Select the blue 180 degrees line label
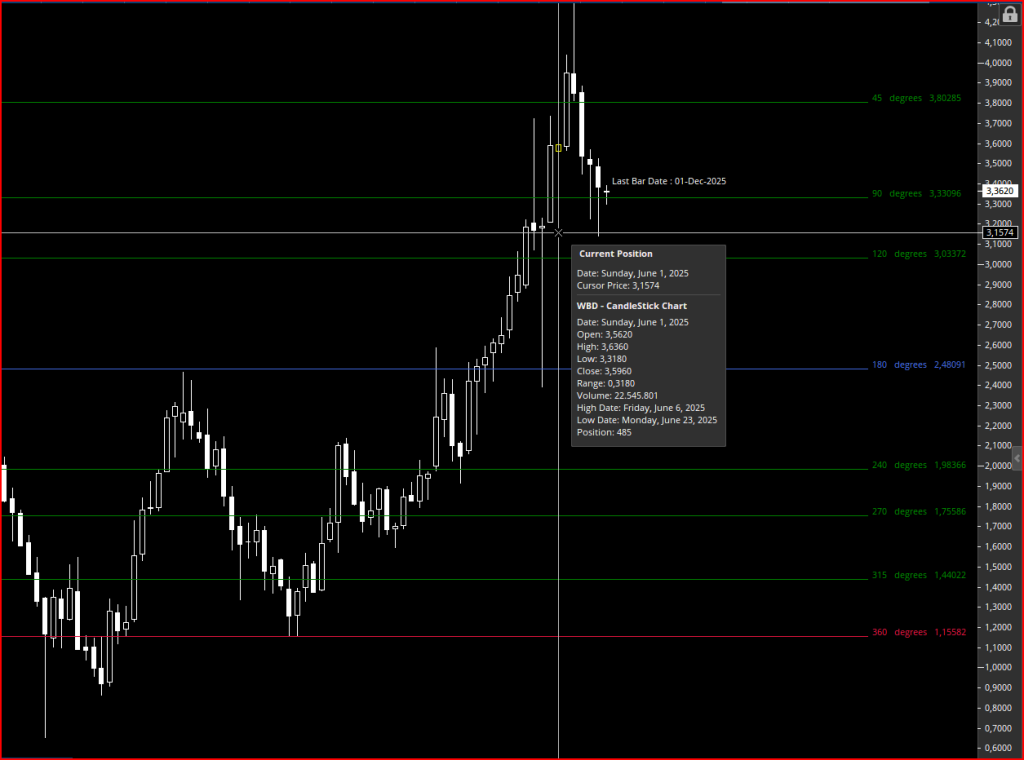1024x760 pixels. [x=918, y=364]
